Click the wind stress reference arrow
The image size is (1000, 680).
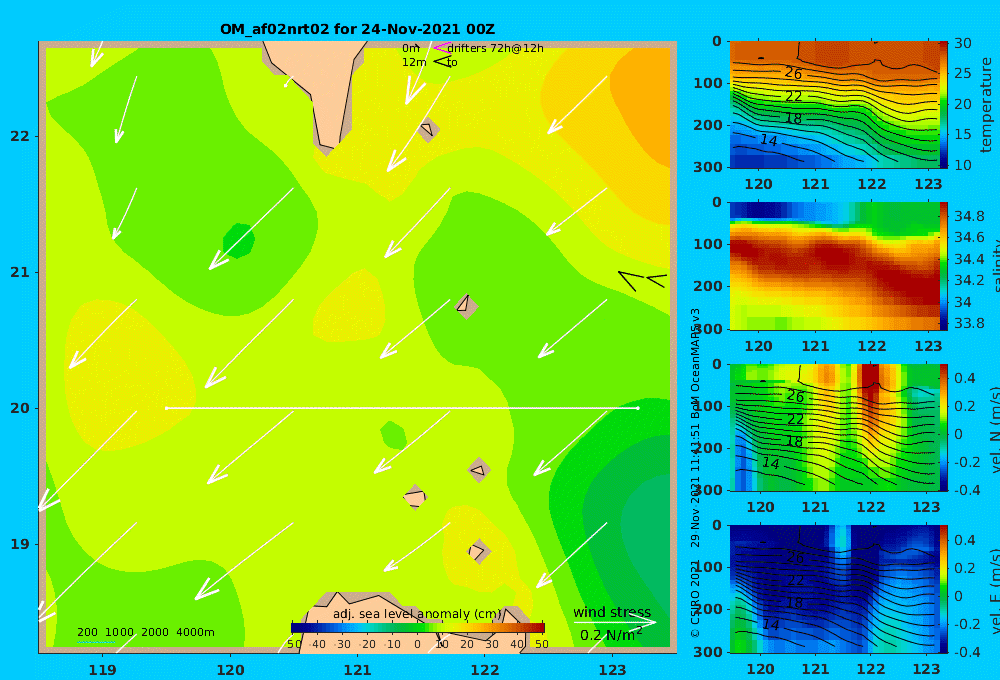coord(614,622)
